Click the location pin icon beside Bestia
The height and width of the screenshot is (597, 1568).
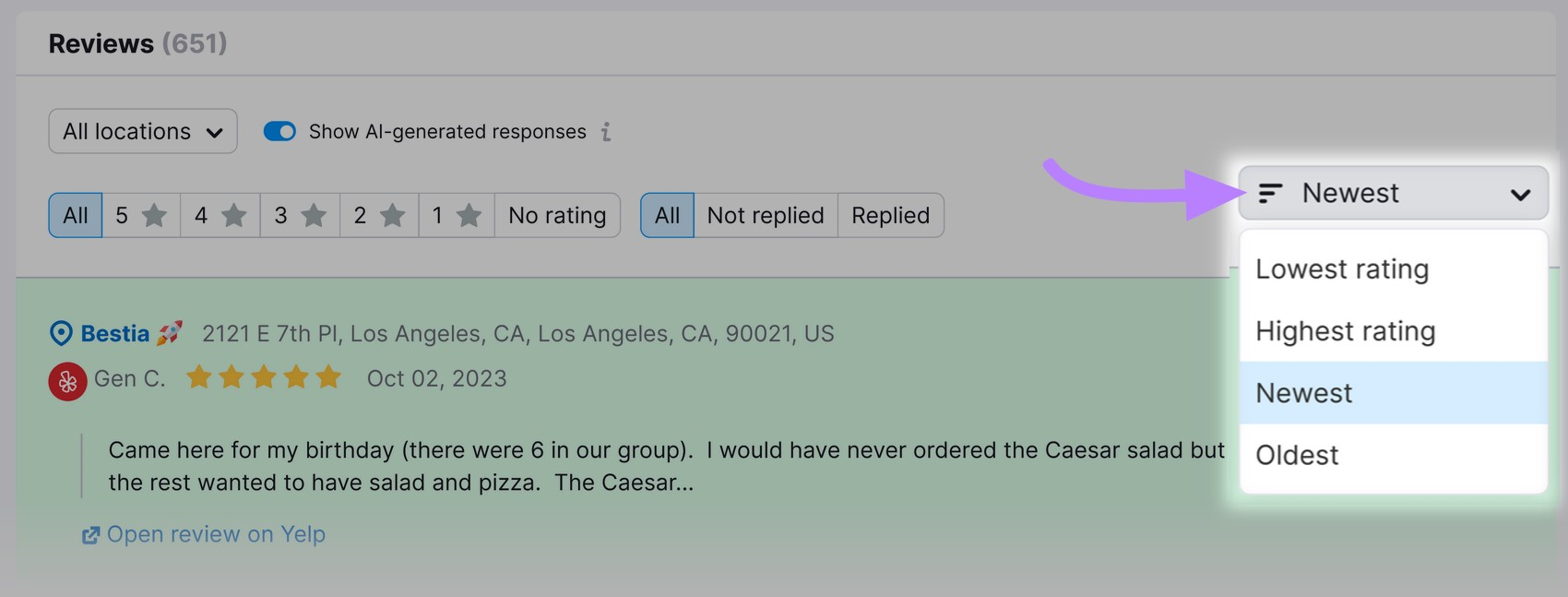point(61,333)
